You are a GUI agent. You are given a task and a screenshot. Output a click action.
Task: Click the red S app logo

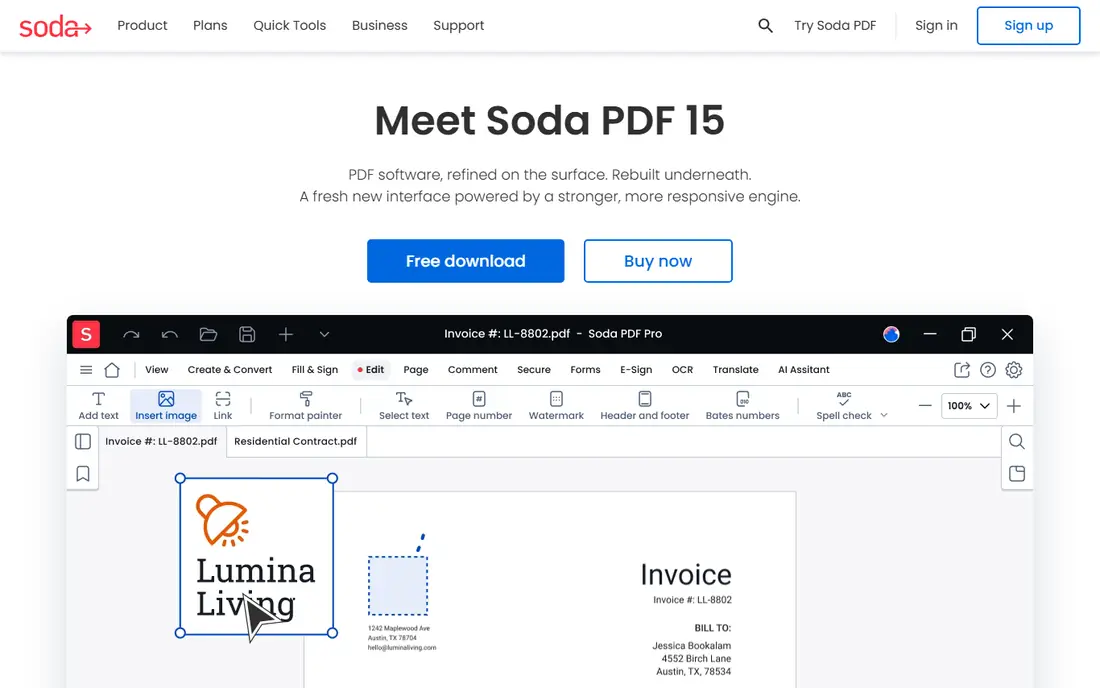pos(86,335)
